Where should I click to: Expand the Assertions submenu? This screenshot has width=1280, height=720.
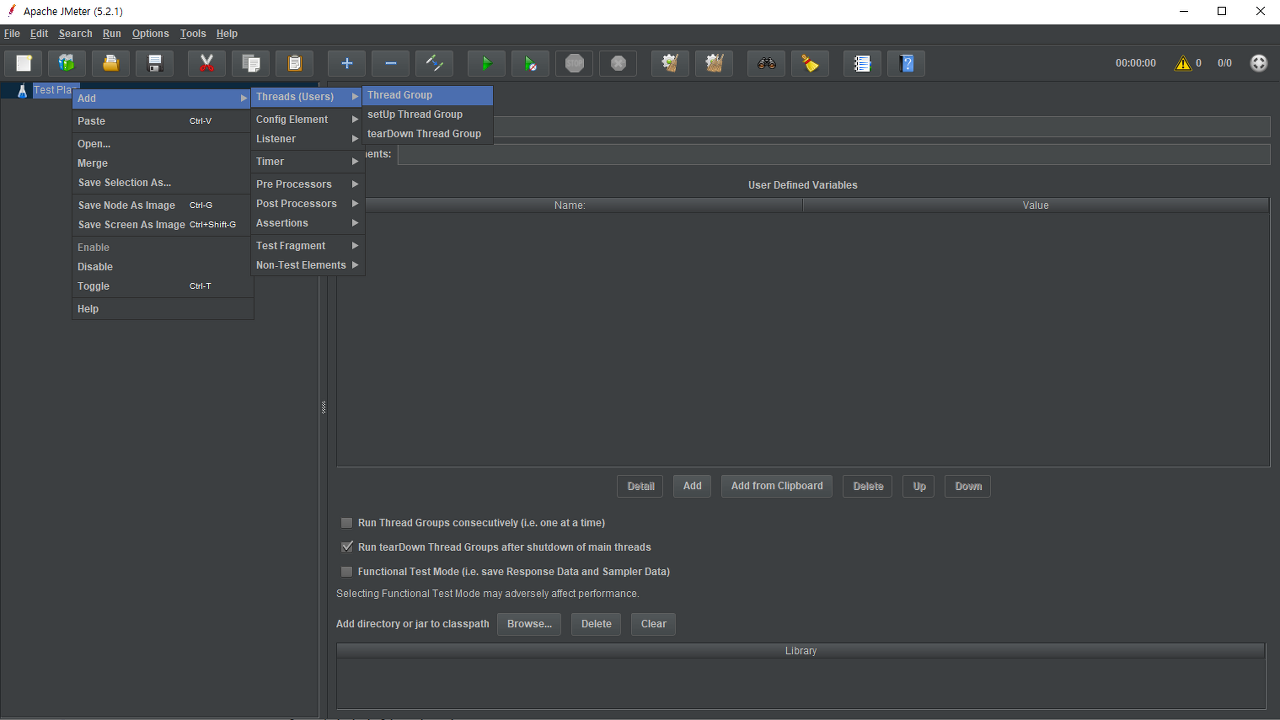[x=307, y=223]
